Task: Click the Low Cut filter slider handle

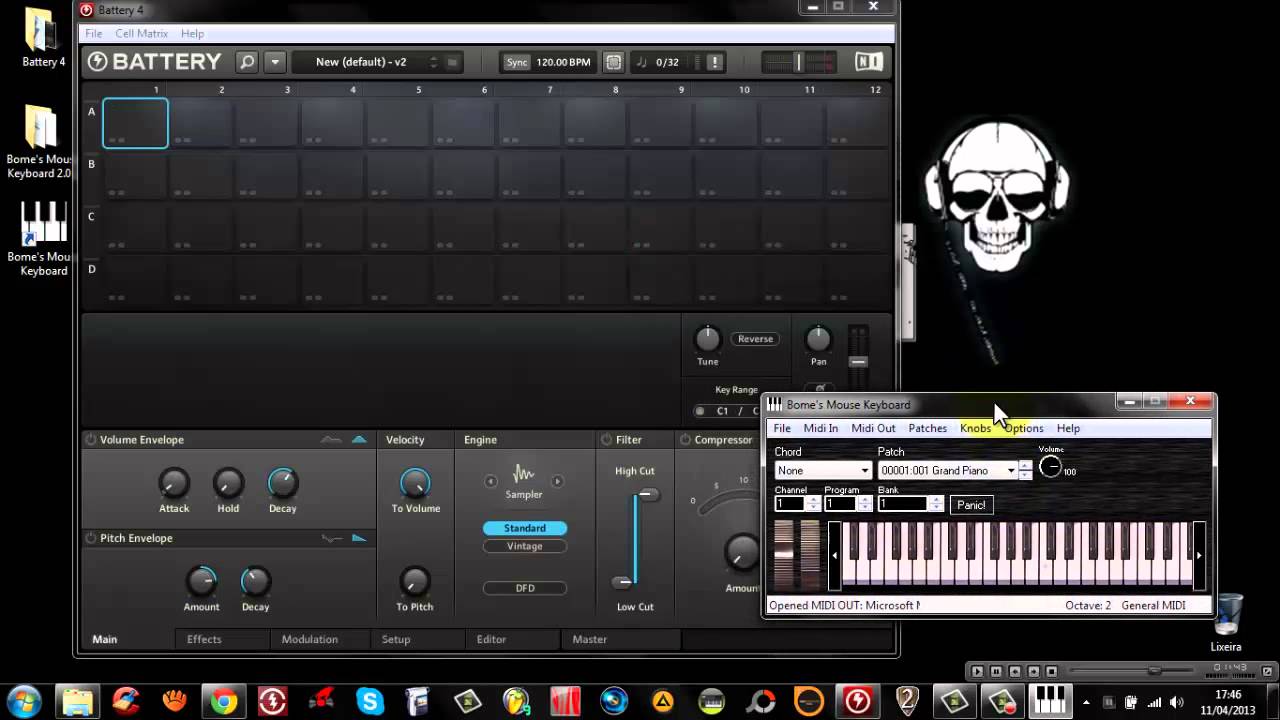Action: 622,582
